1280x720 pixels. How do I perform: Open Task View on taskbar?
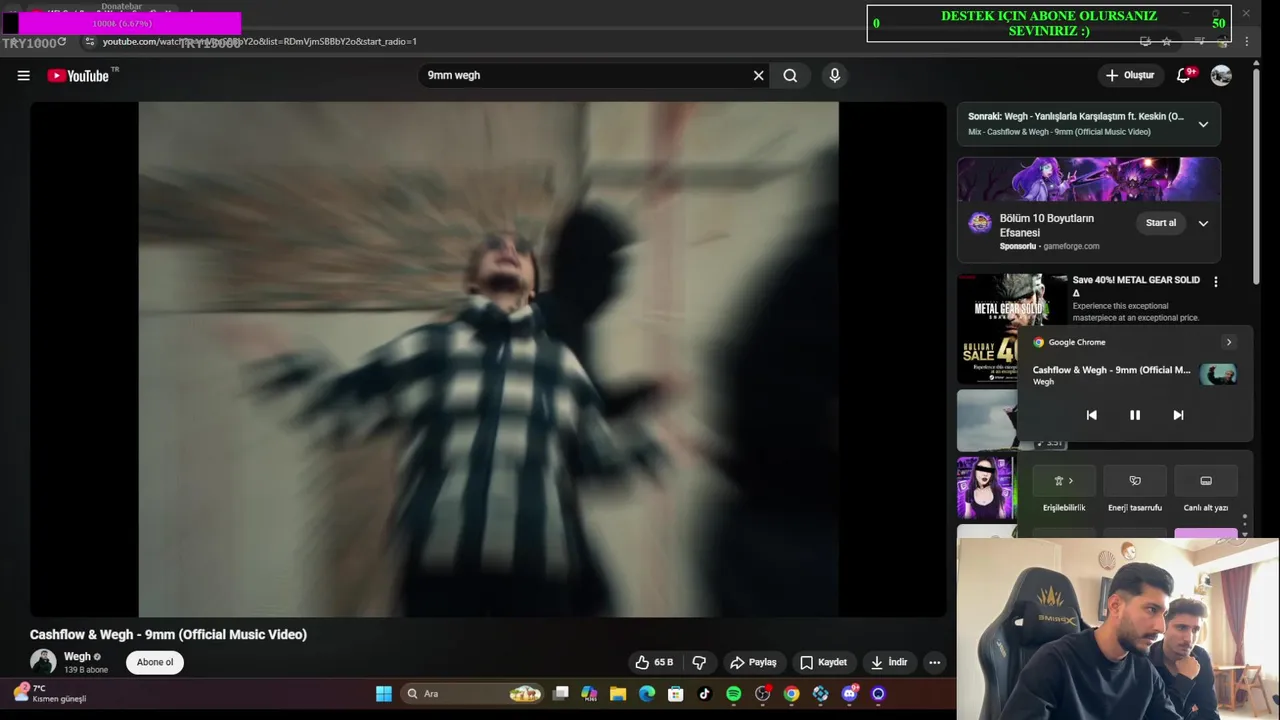561,693
